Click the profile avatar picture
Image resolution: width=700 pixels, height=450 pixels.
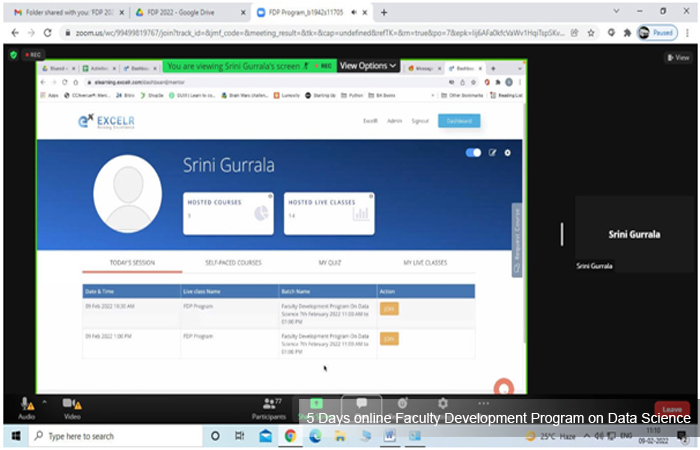tap(128, 194)
